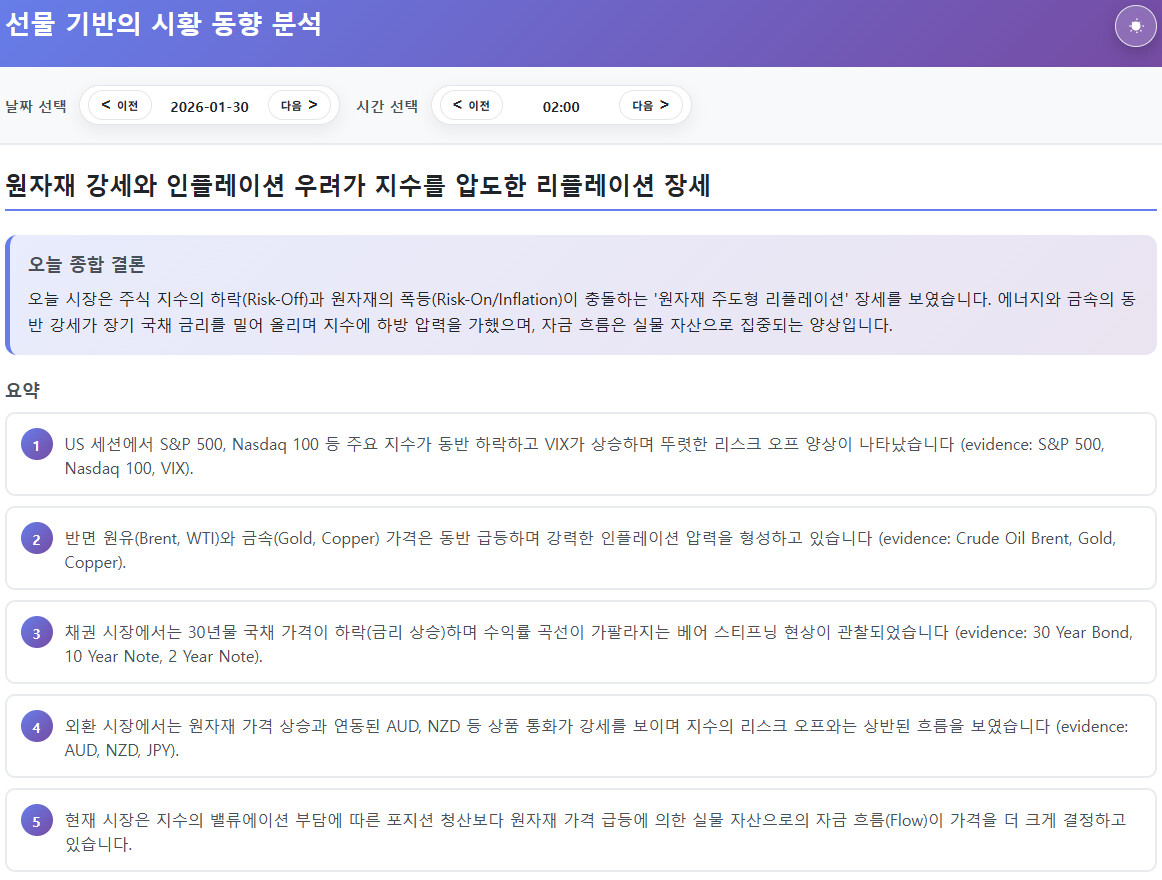Click the '선물 기반의 시황 동향 분석' page title
The height and width of the screenshot is (880, 1162).
point(163,24)
